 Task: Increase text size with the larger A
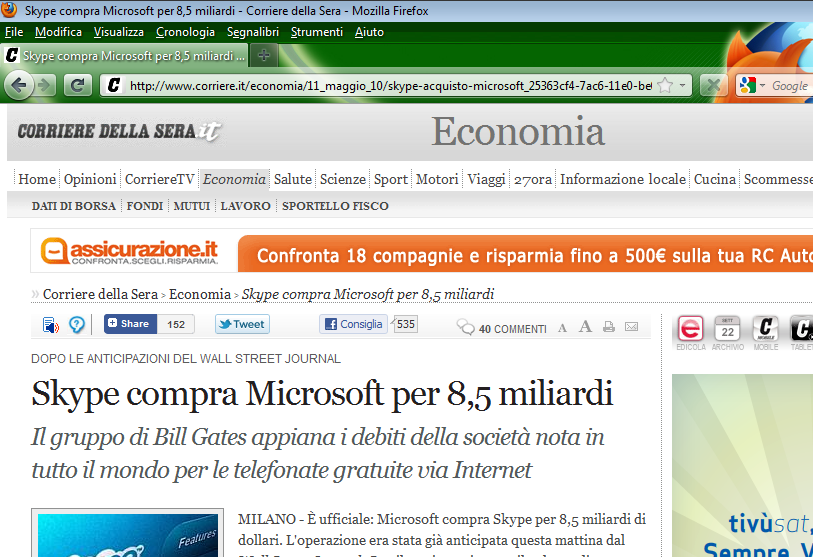(585, 326)
